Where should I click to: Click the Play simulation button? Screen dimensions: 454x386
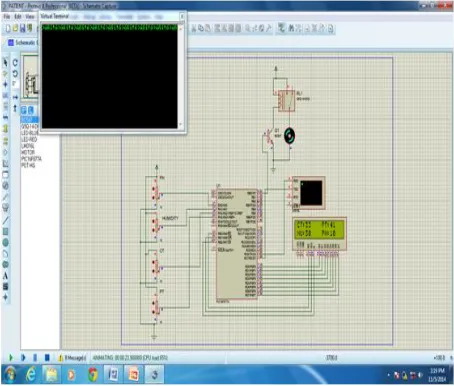coord(11,358)
